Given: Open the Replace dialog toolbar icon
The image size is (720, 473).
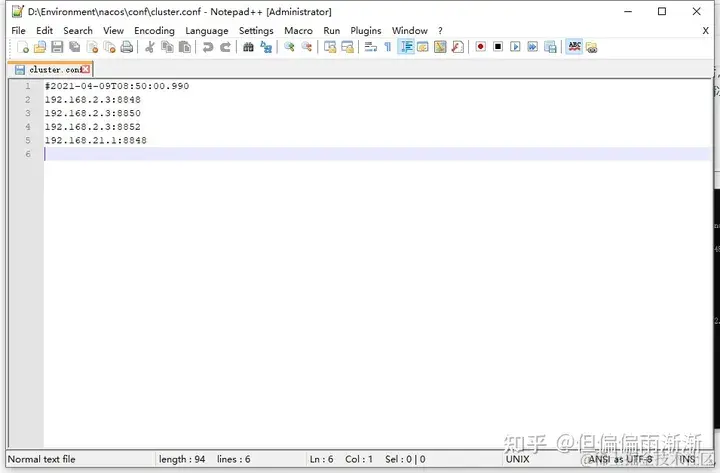Looking at the screenshot, I should point(266,47).
